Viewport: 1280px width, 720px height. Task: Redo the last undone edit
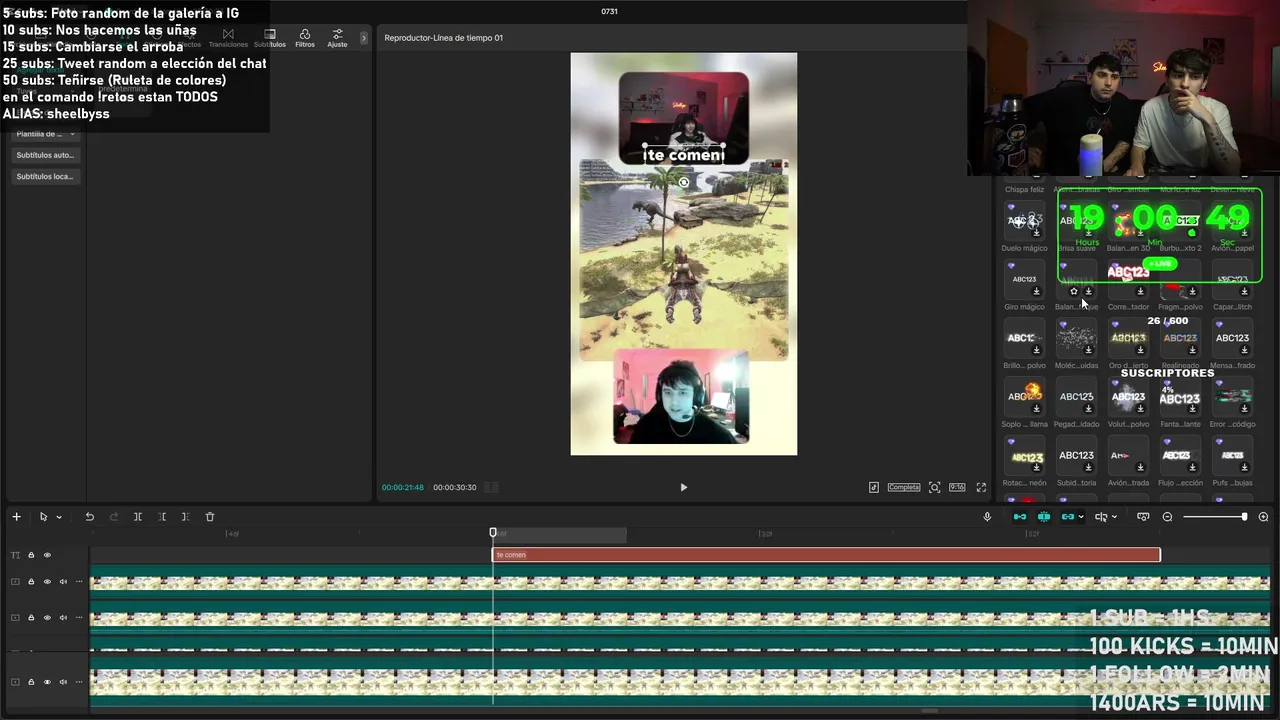114,517
